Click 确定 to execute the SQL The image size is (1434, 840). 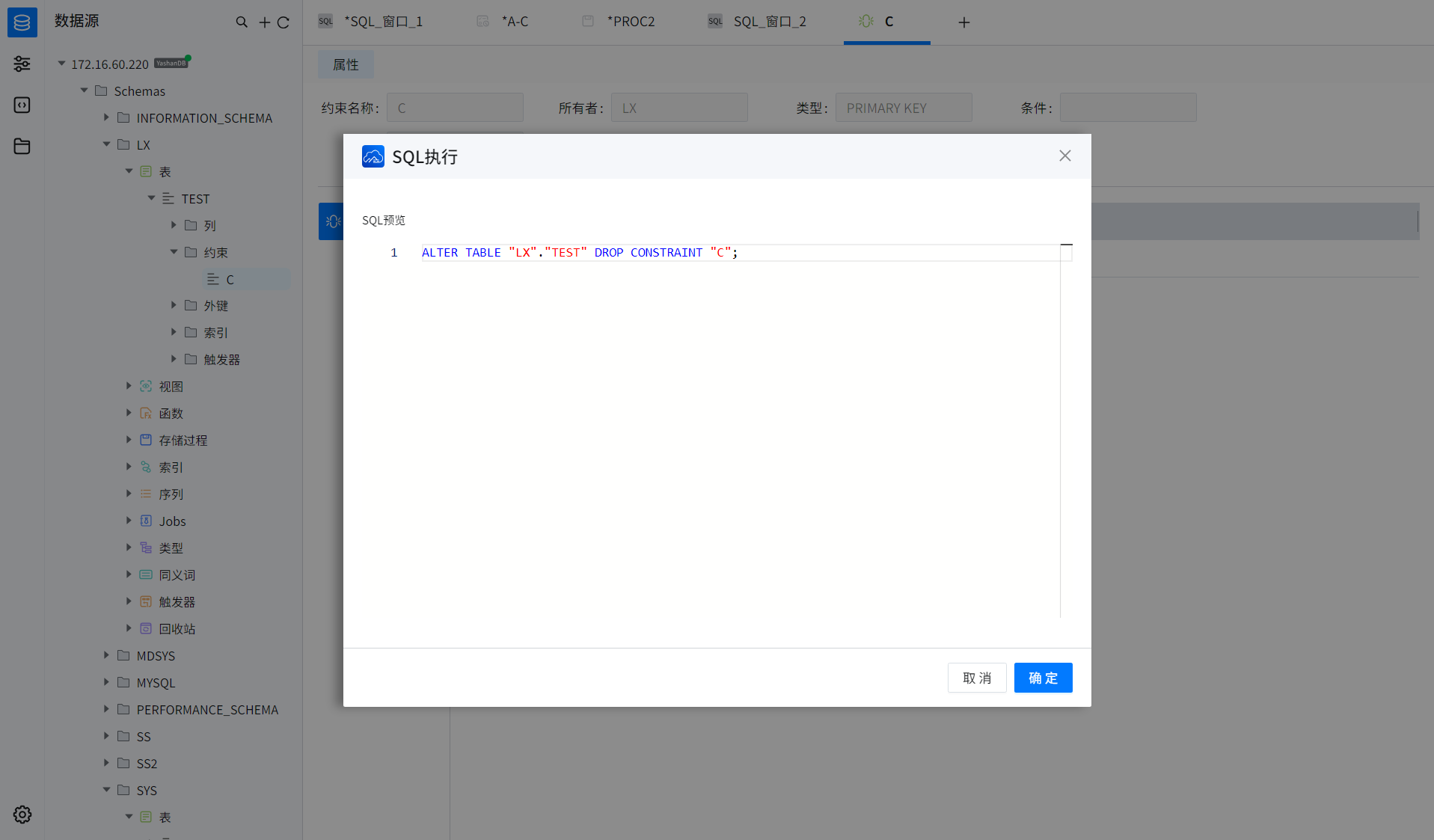[1043, 678]
